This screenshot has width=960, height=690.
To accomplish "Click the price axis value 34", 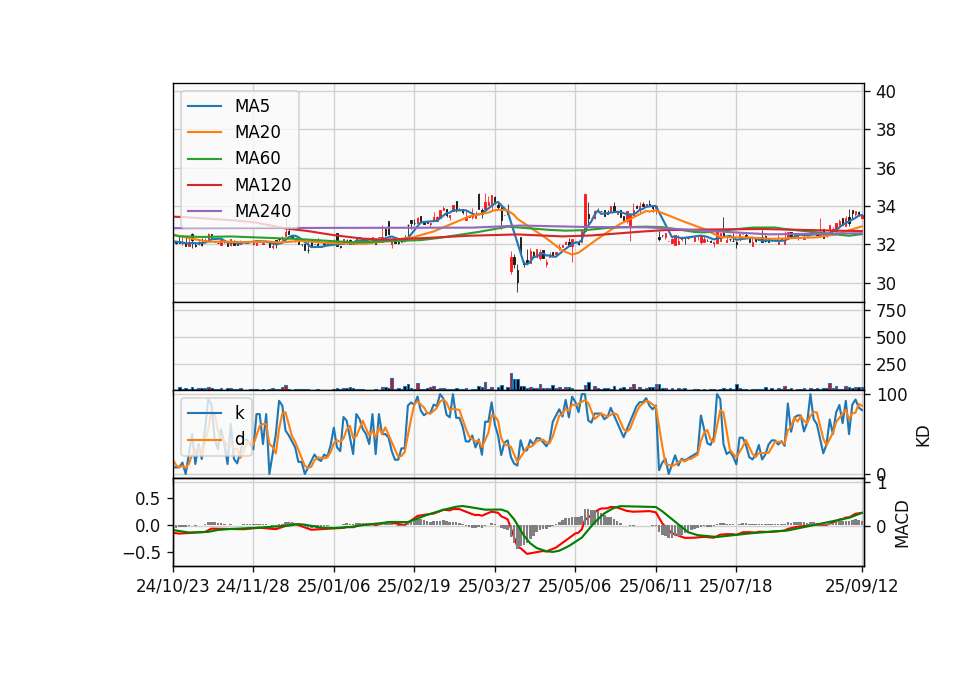I will coord(885,207).
